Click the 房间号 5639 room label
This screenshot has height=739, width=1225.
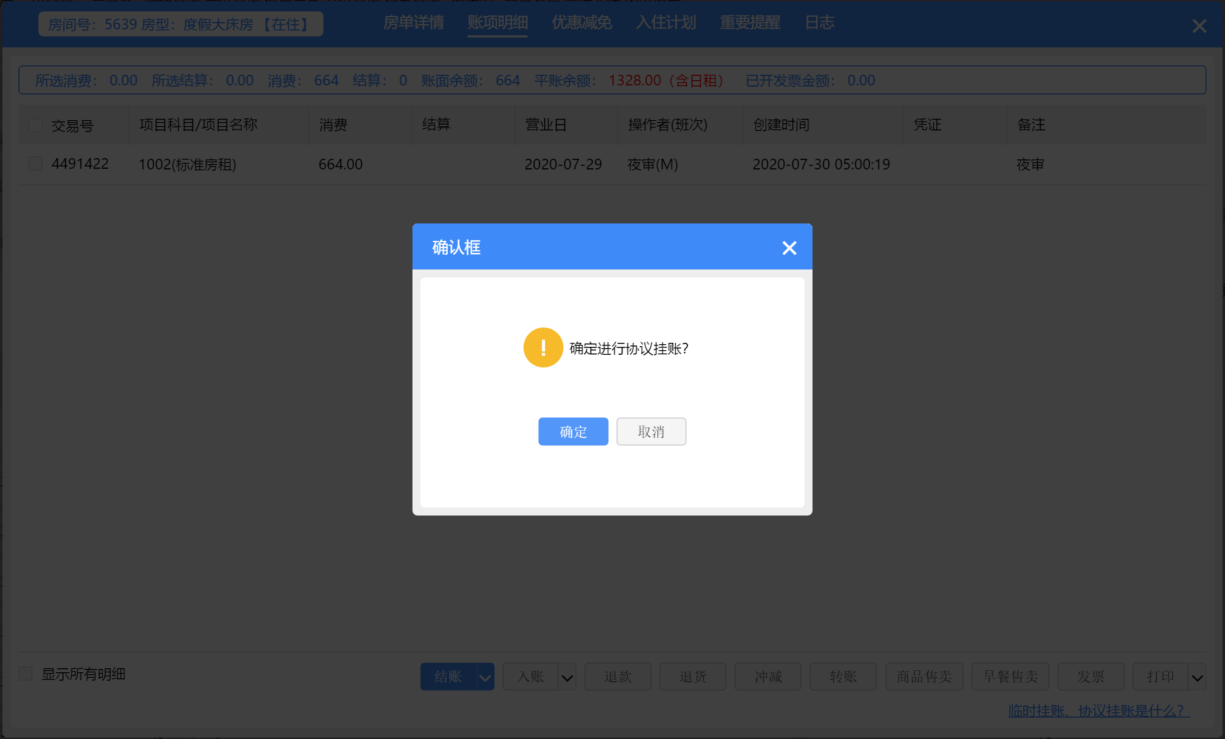[x=181, y=23]
